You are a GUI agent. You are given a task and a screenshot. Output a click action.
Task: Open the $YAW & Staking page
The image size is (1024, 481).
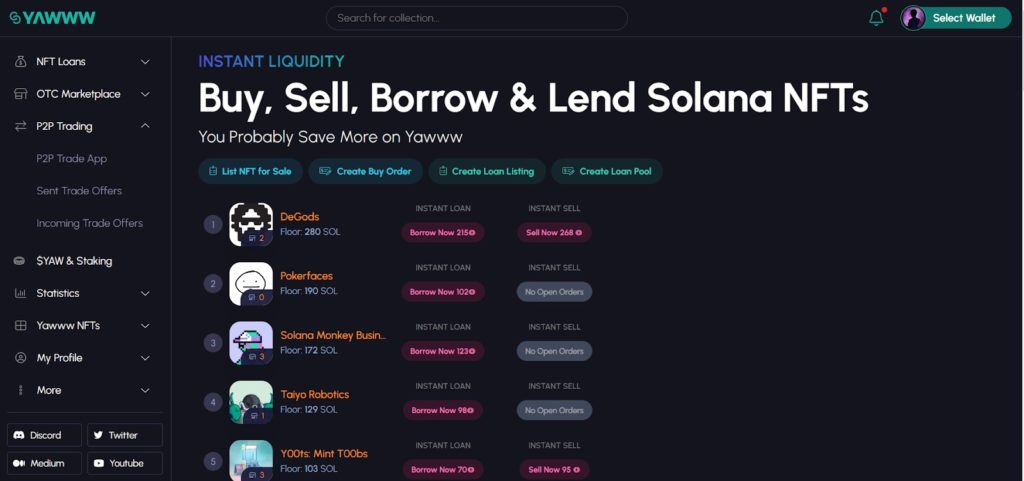(x=74, y=261)
